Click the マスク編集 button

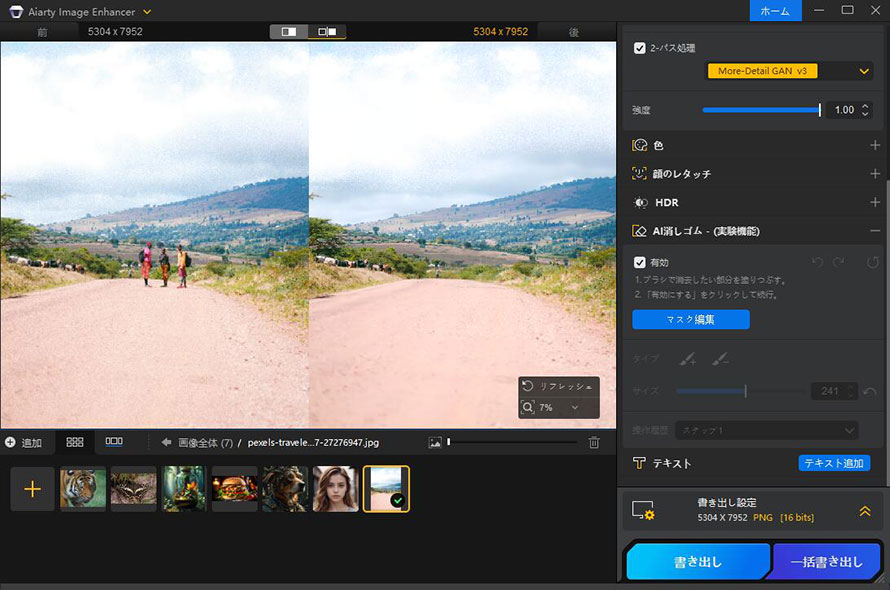pyautogui.click(x=690, y=320)
